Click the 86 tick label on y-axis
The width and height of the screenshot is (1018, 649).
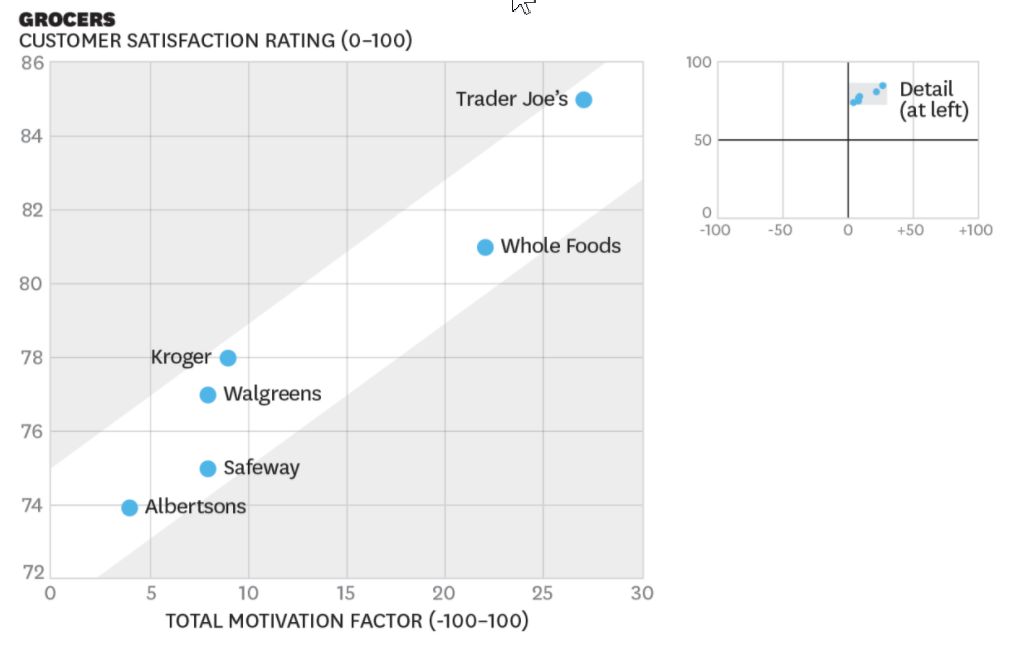pos(32,63)
